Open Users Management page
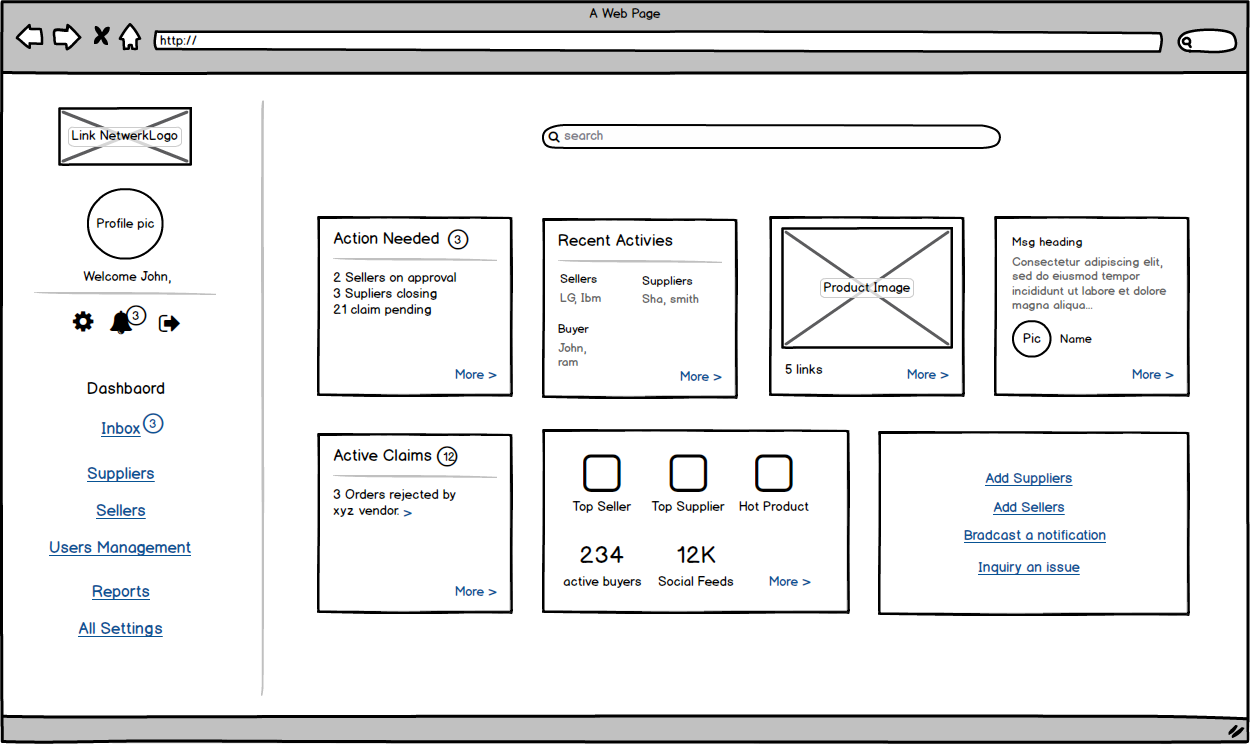1250x744 pixels. [120, 547]
